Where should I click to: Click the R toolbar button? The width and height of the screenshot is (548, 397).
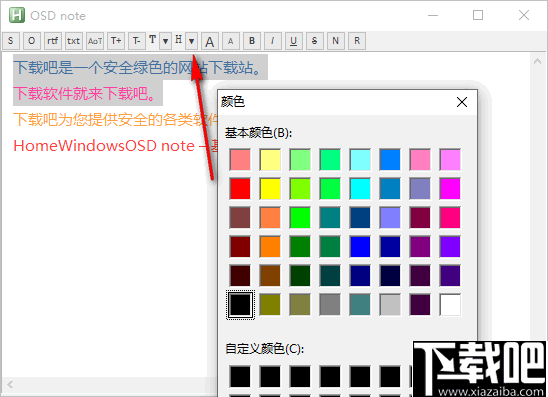pos(357,41)
